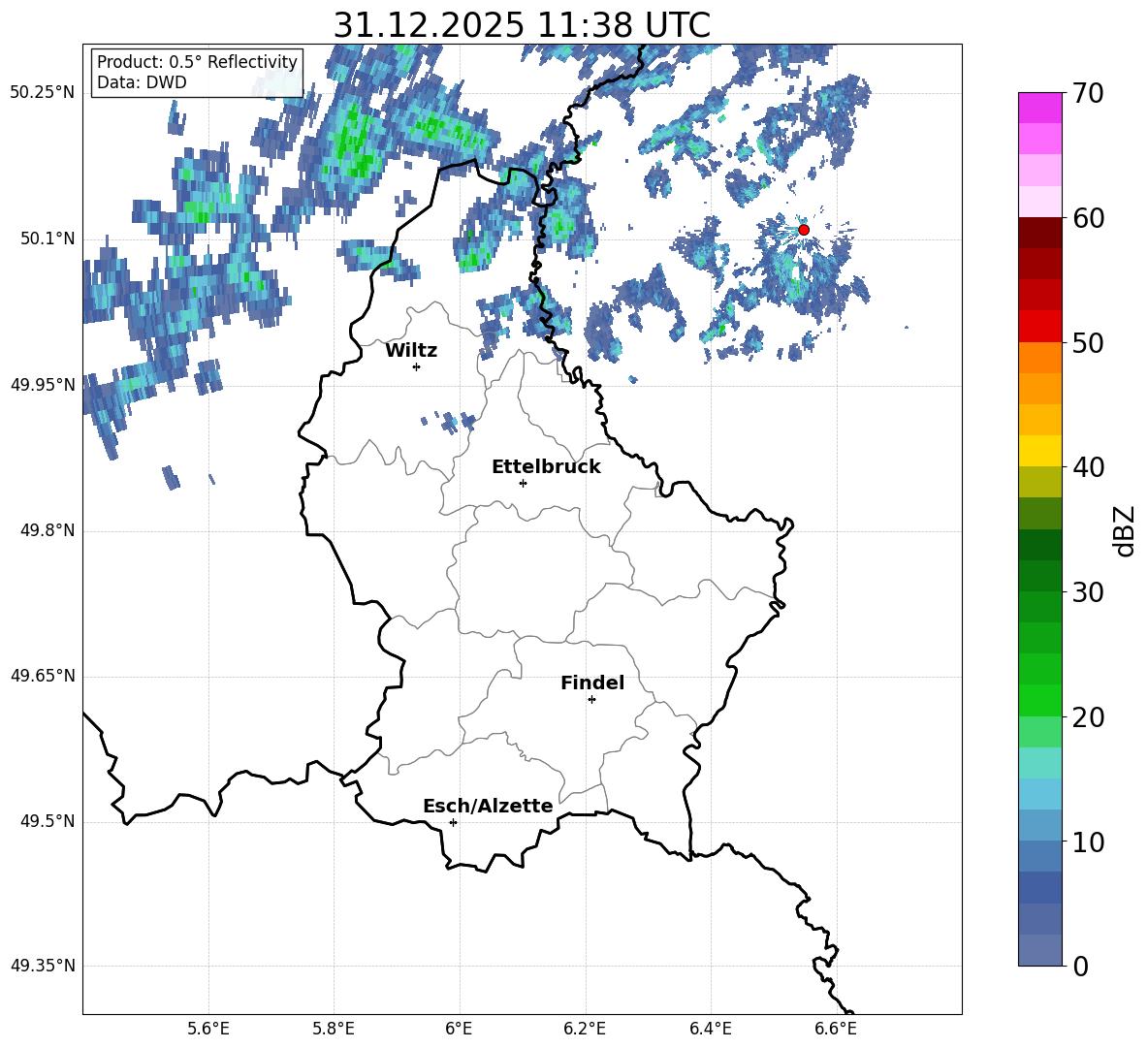Click the 50.1°N latitude label
The height and width of the screenshot is (1048, 1148).
pos(48,239)
